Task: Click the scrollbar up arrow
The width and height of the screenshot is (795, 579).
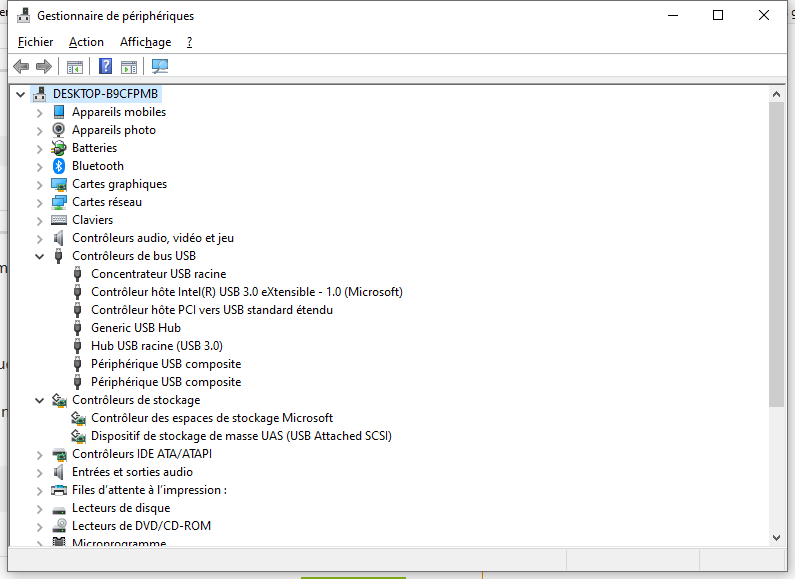Action: click(x=776, y=94)
